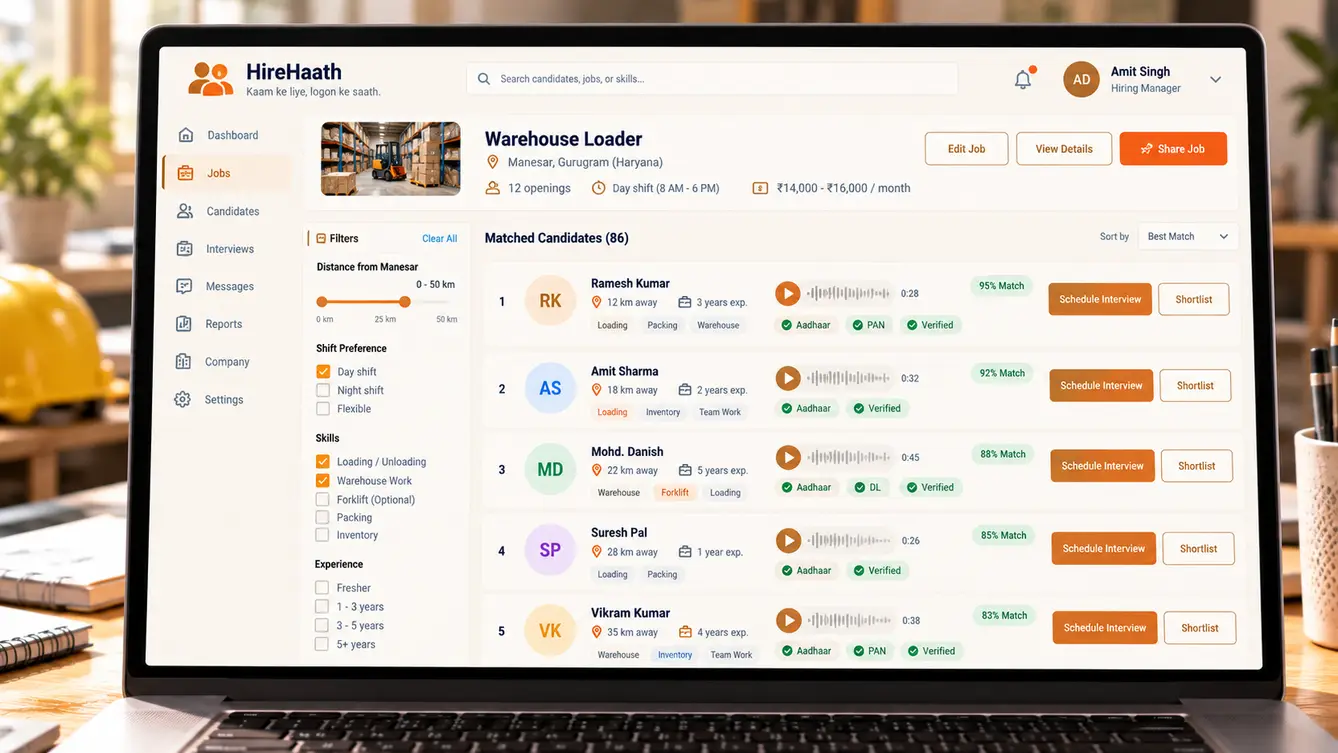
Task: Click the Settings gear icon
Action: pyautogui.click(x=182, y=399)
